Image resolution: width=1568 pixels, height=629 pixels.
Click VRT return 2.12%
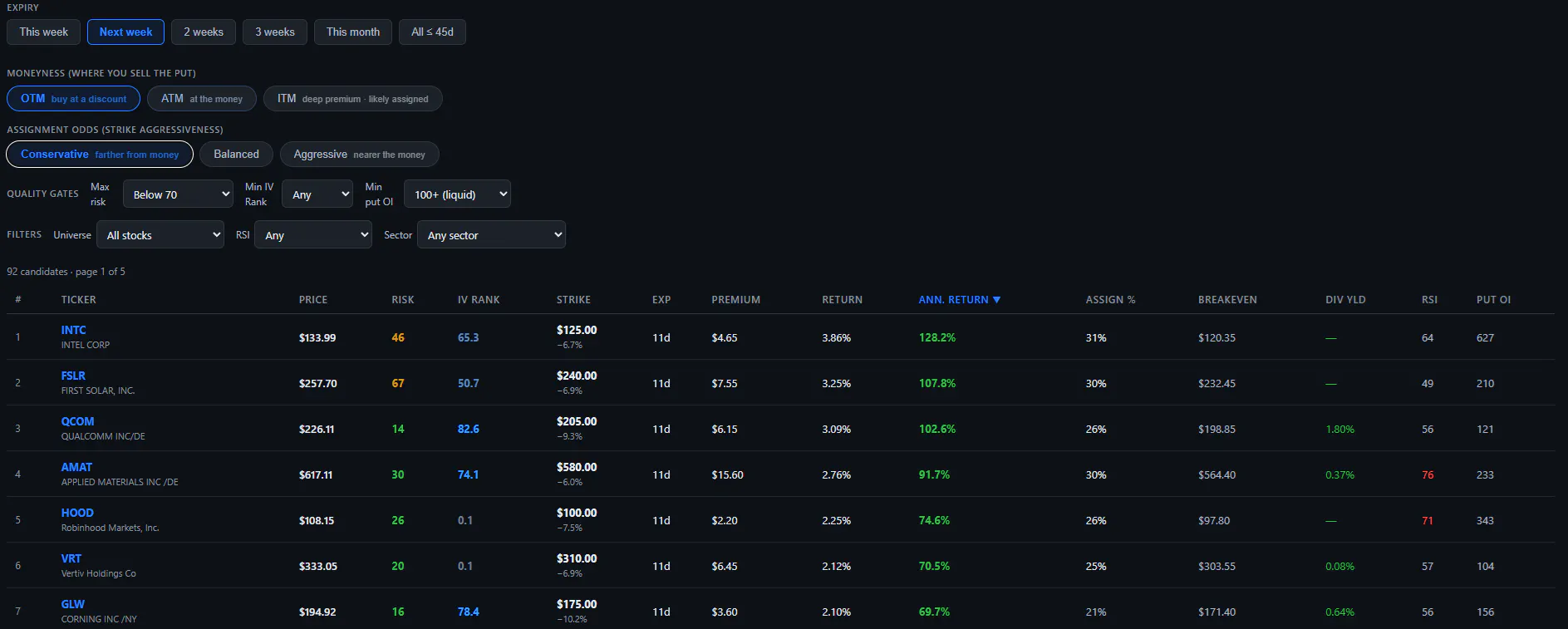pyautogui.click(x=836, y=567)
